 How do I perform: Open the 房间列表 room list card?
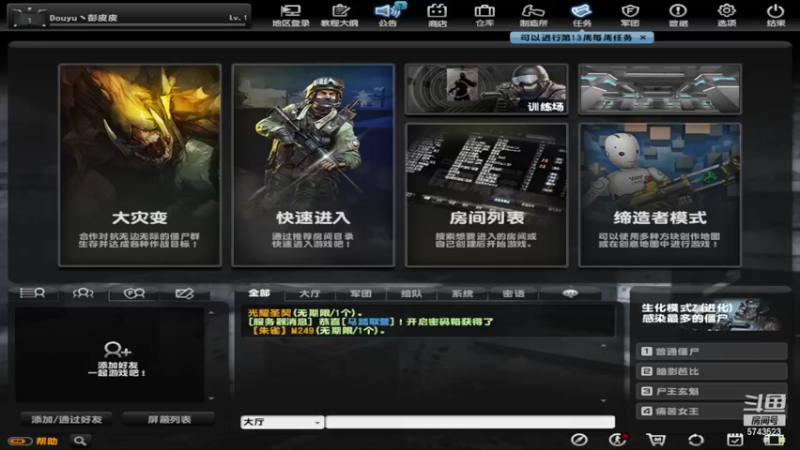486,195
